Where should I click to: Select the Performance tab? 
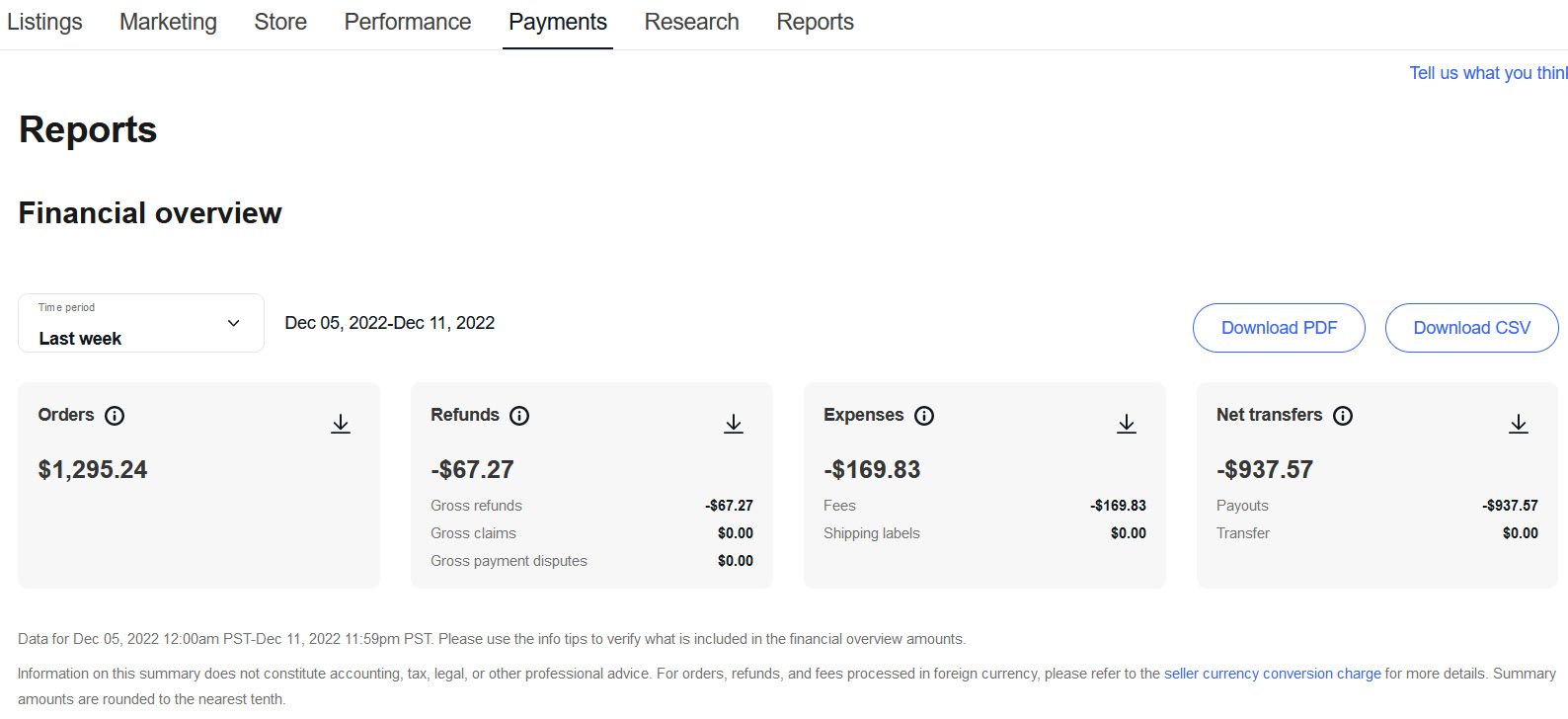pos(408,22)
